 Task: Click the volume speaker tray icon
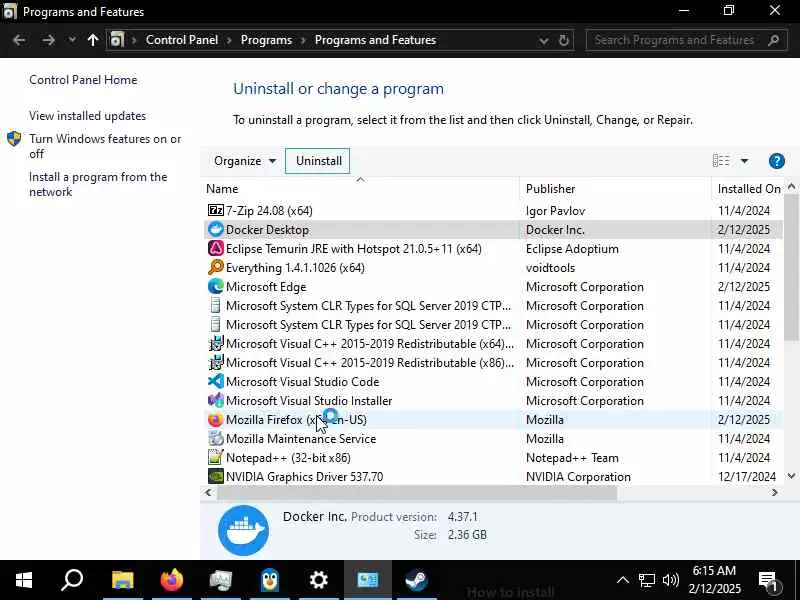pyautogui.click(x=670, y=580)
